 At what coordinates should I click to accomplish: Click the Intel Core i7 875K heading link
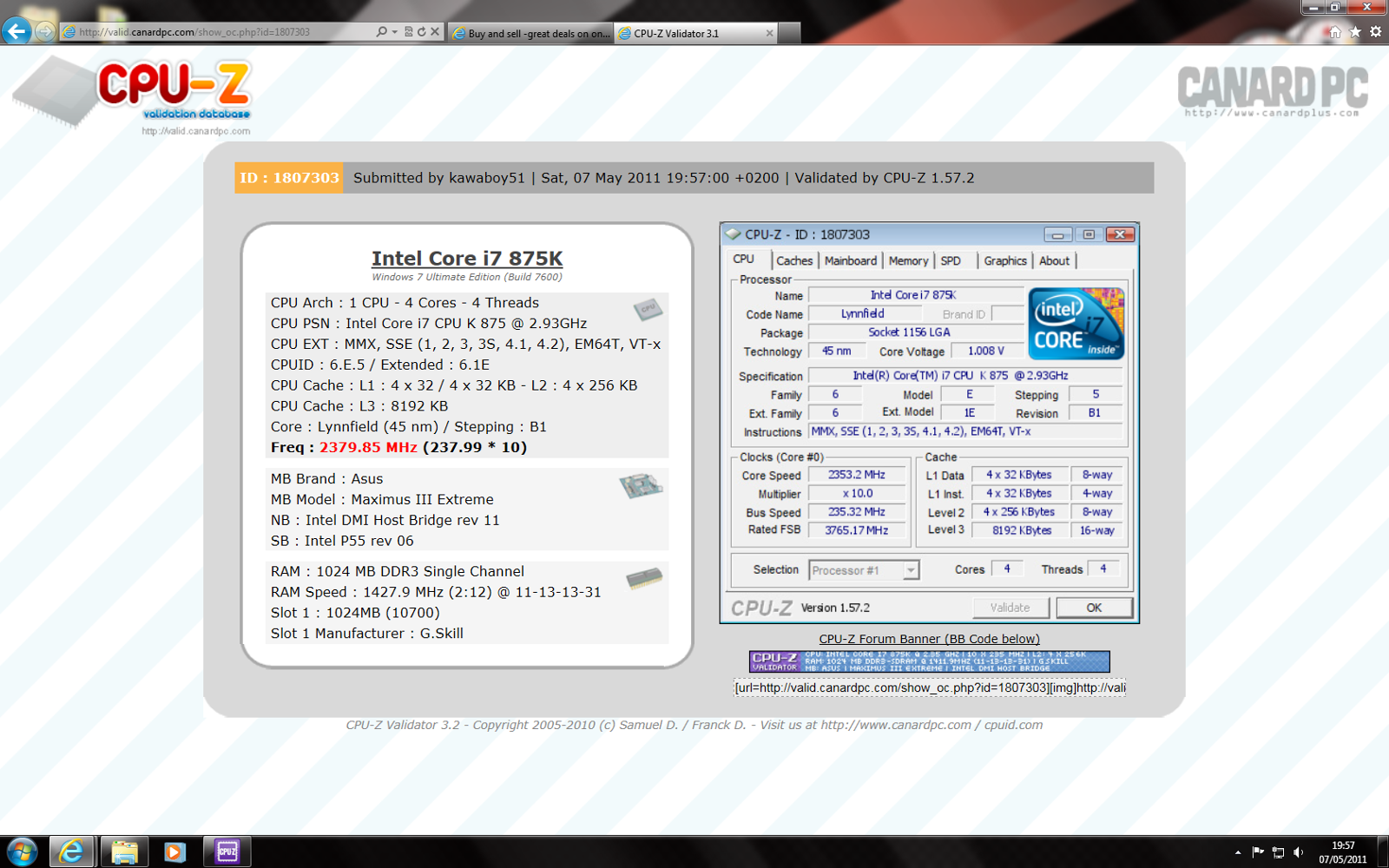coord(467,259)
